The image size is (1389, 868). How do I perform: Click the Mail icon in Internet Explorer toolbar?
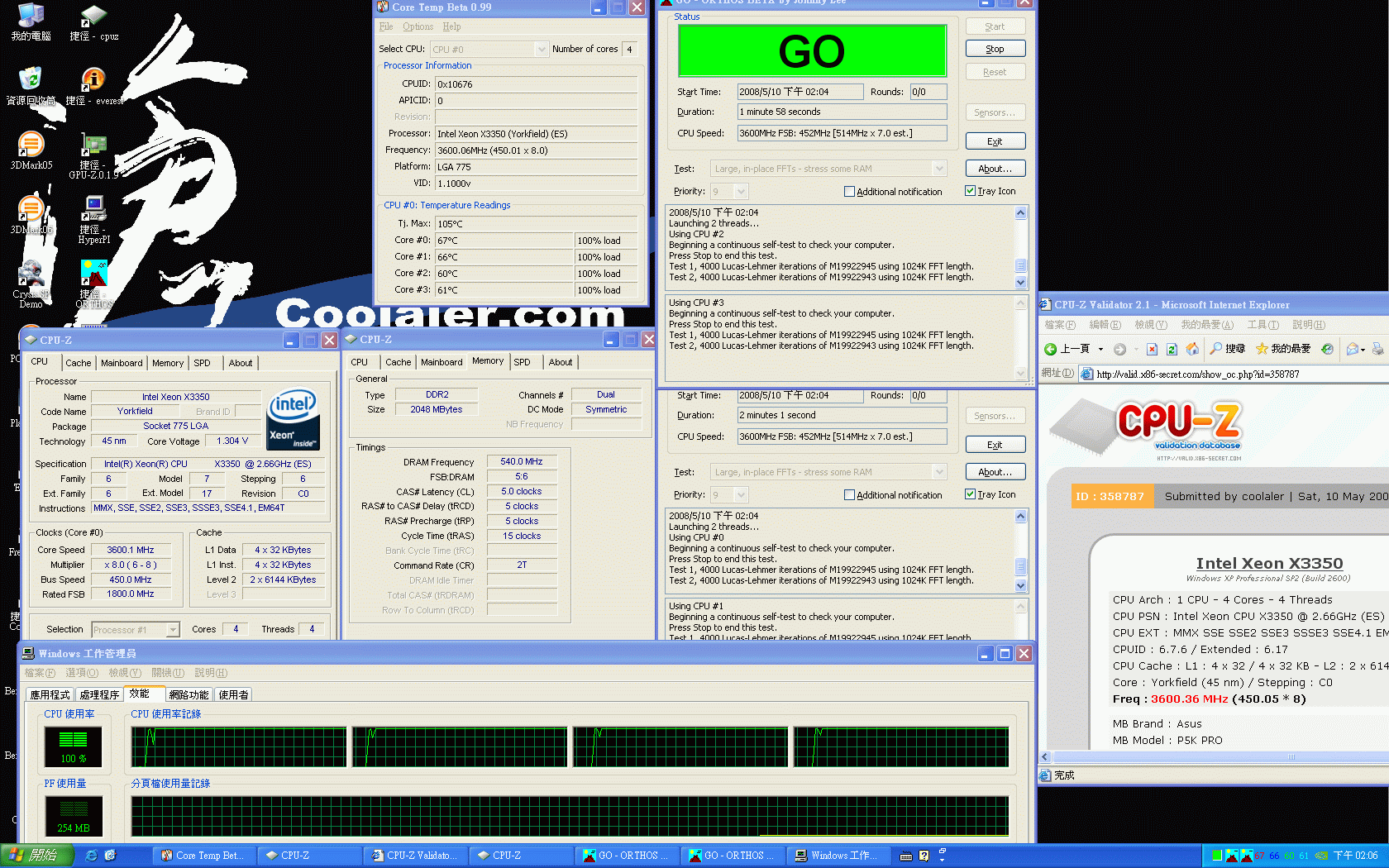click(1353, 349)
